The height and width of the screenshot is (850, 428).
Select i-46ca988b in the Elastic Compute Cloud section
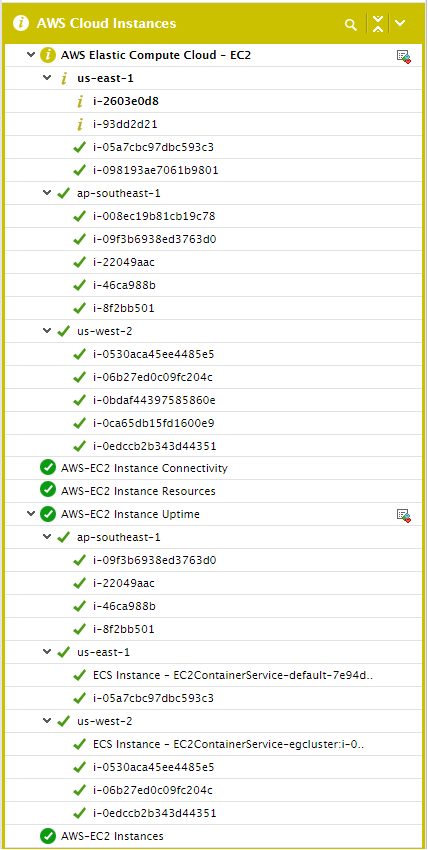click(x=125, y=285)
